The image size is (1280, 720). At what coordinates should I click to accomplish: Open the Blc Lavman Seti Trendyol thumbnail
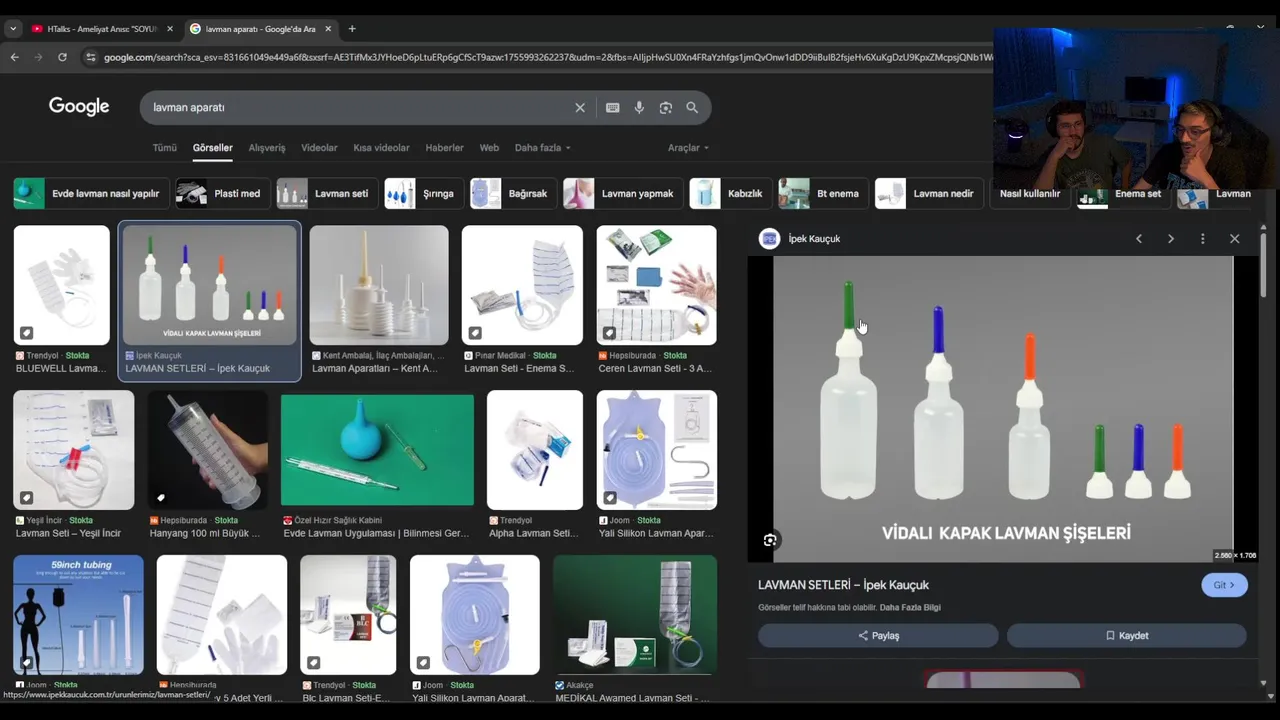coord(348,615)
